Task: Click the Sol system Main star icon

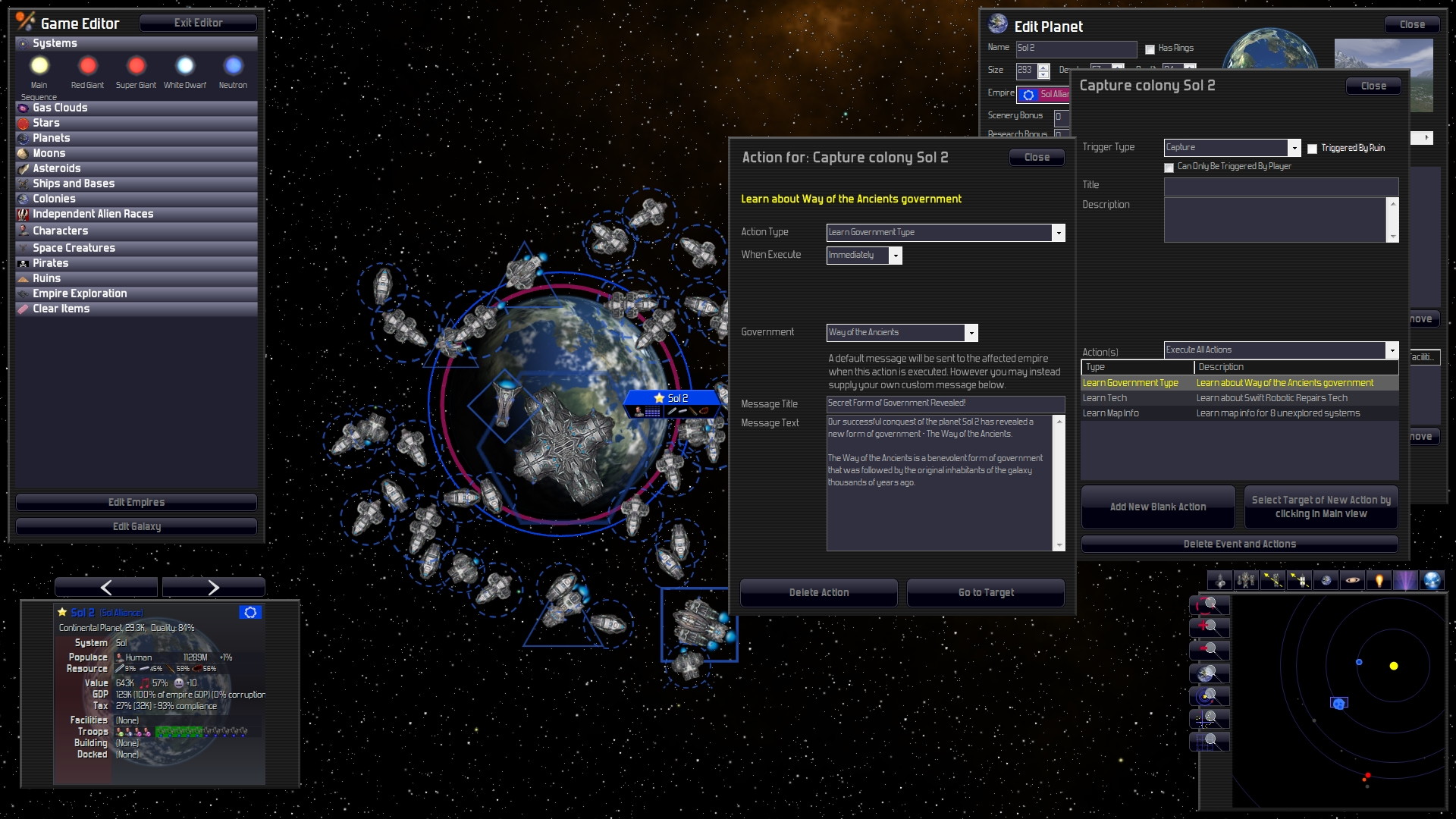Action: pyautogui.click(x=40, y=67)
